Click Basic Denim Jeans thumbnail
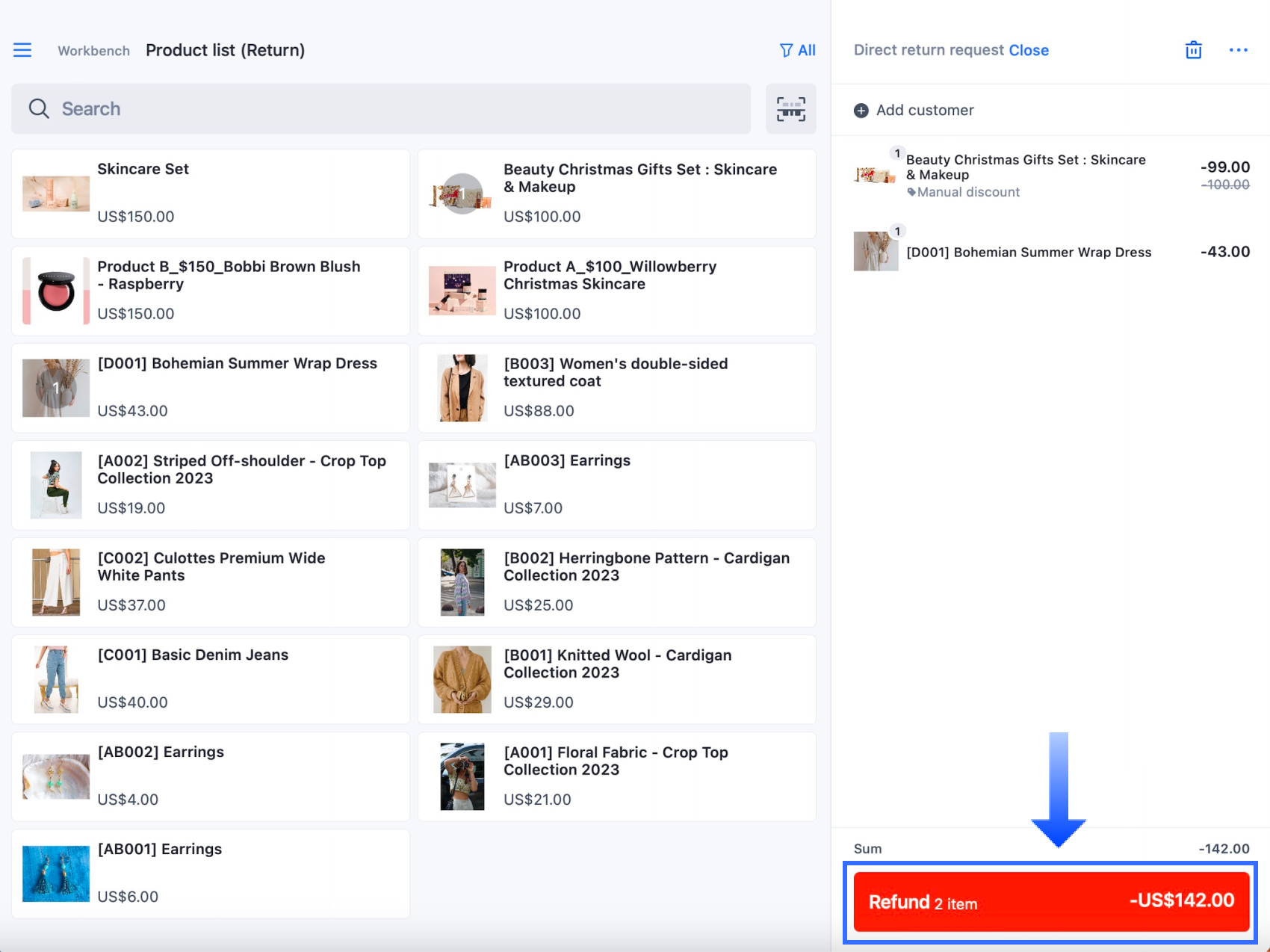The width and height of the screenshot is (1270, 952). coord(56,679)
